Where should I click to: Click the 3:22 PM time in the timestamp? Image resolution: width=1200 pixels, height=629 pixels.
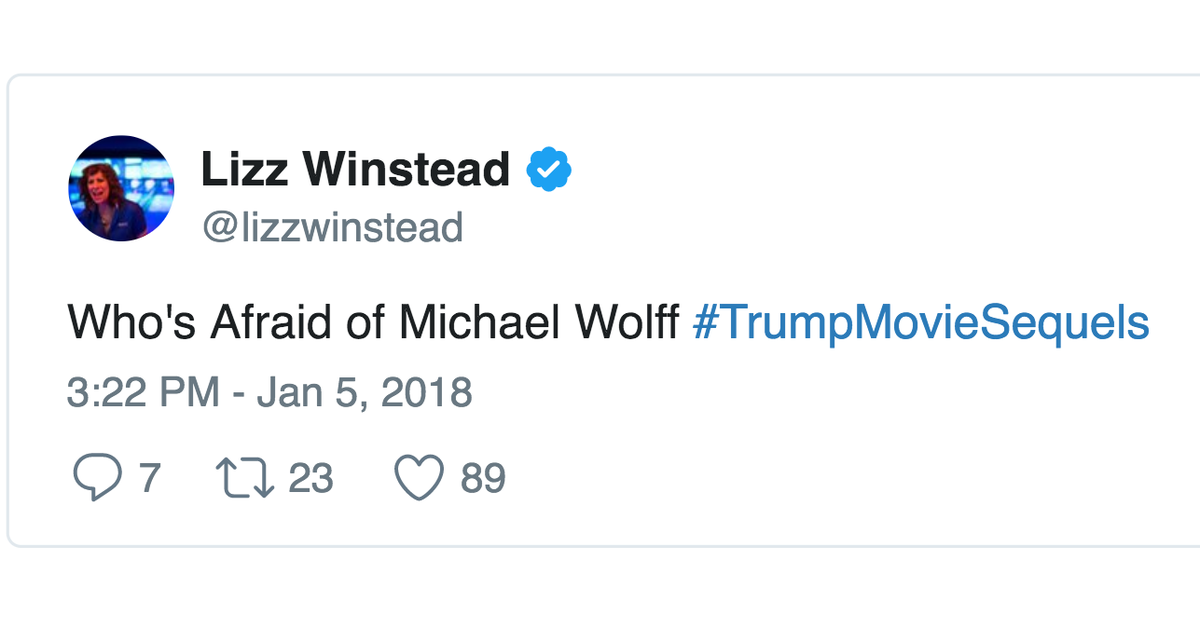pos(142,392)
